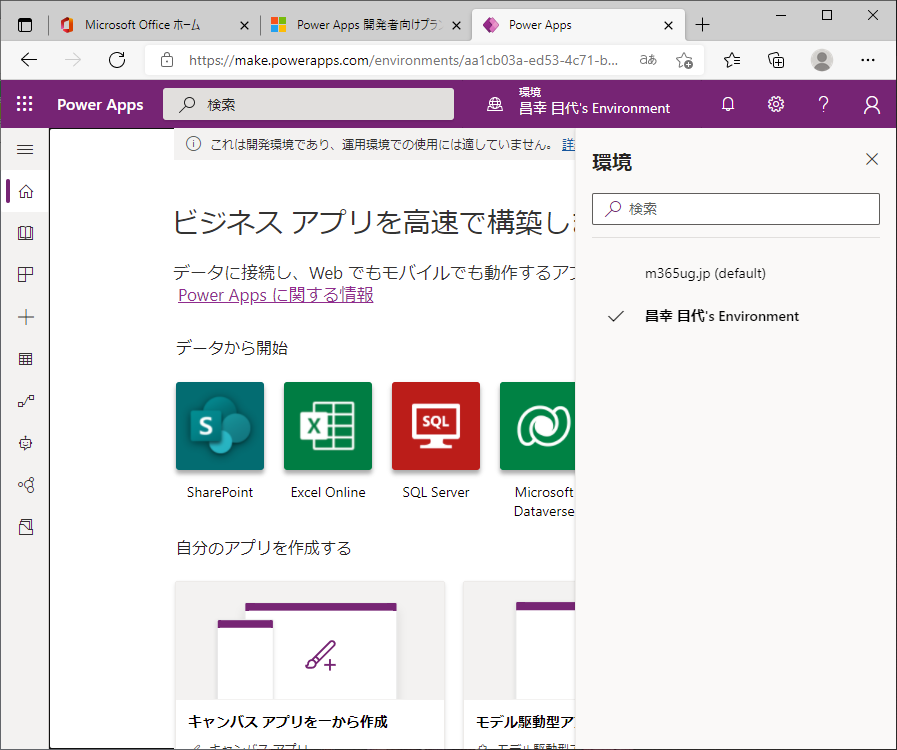Go to Home in the sidebar

coord(26,191)
